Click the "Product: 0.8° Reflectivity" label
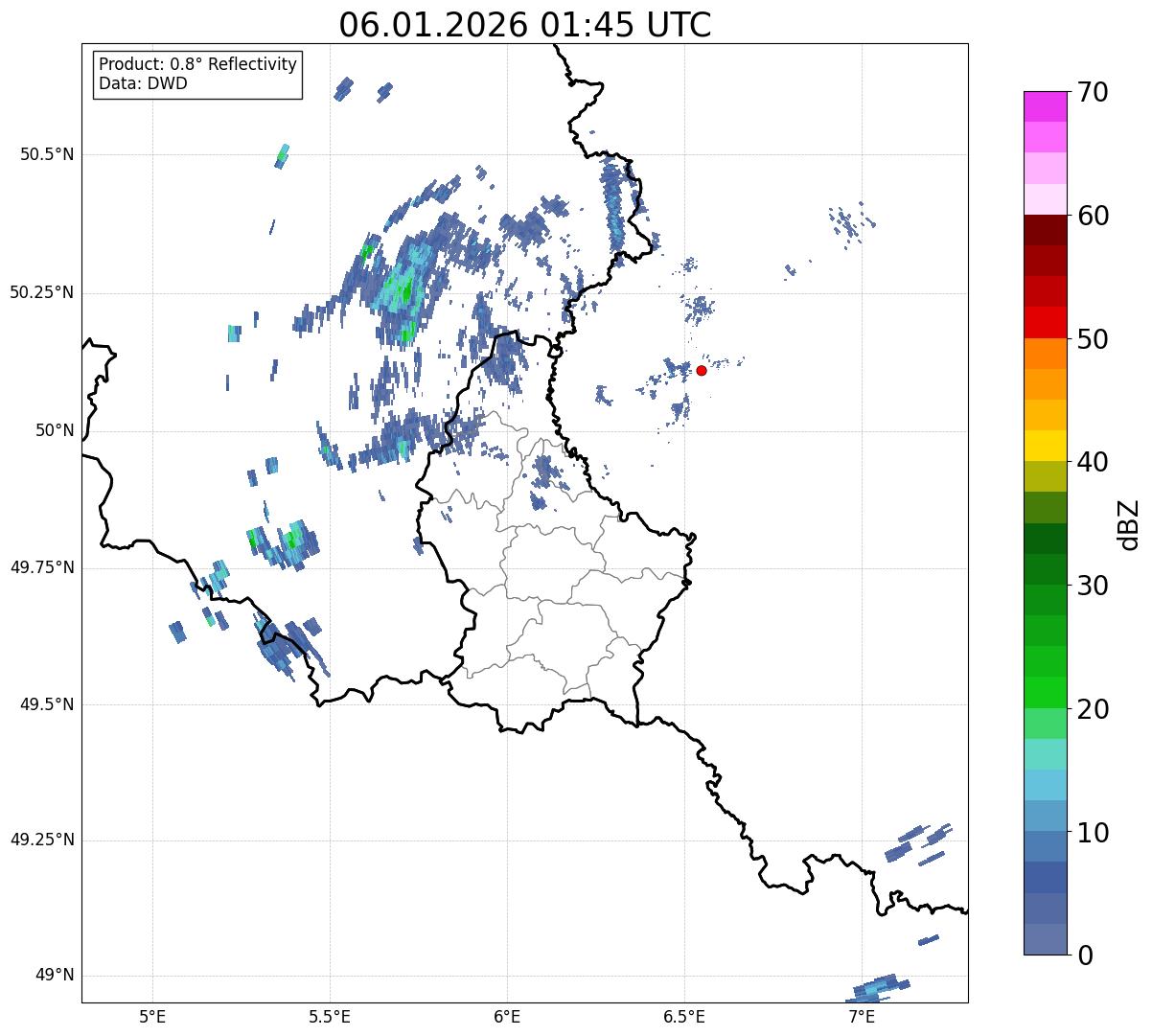 [198, 64]
